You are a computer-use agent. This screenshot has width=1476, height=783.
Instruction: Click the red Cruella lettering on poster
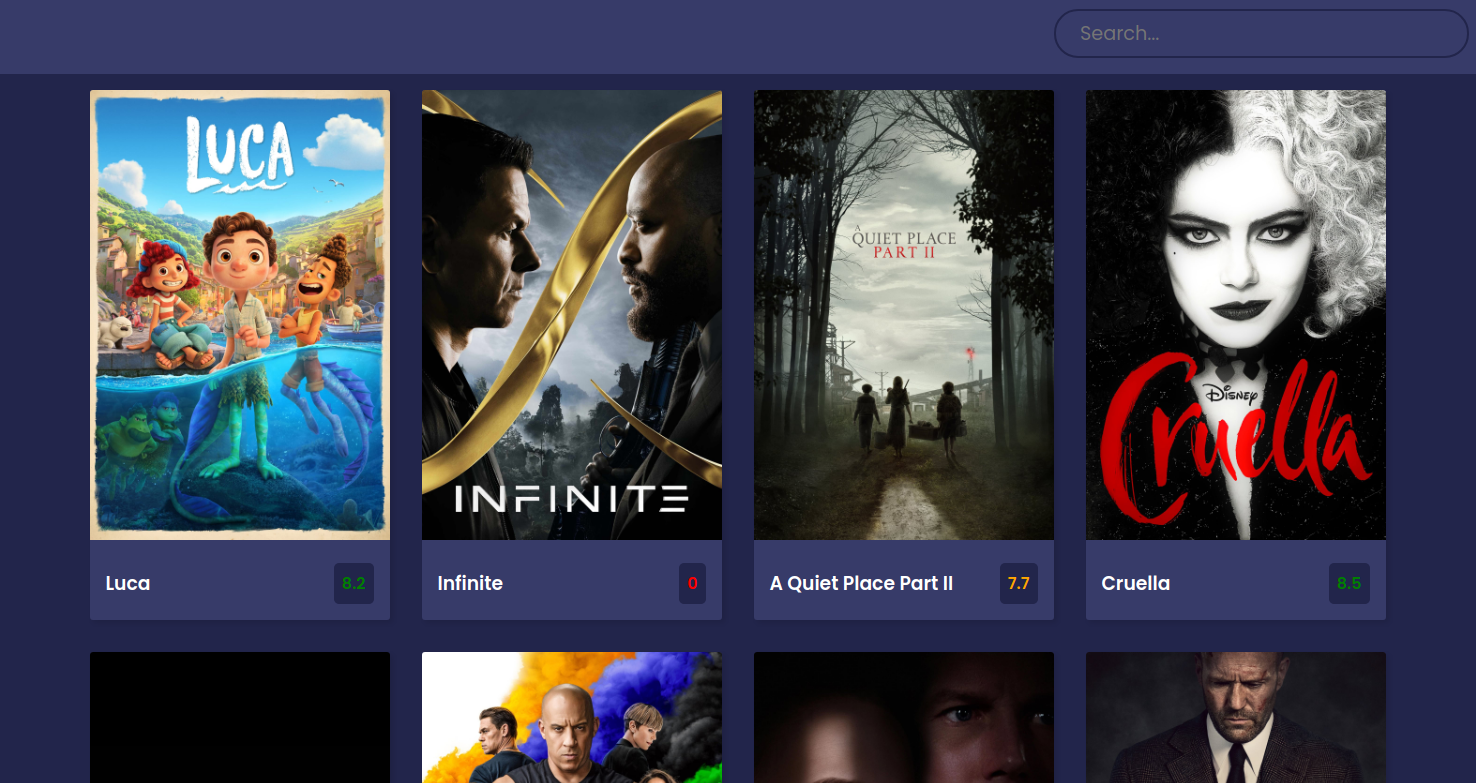pyautogui.click(x=1235, y=440)
